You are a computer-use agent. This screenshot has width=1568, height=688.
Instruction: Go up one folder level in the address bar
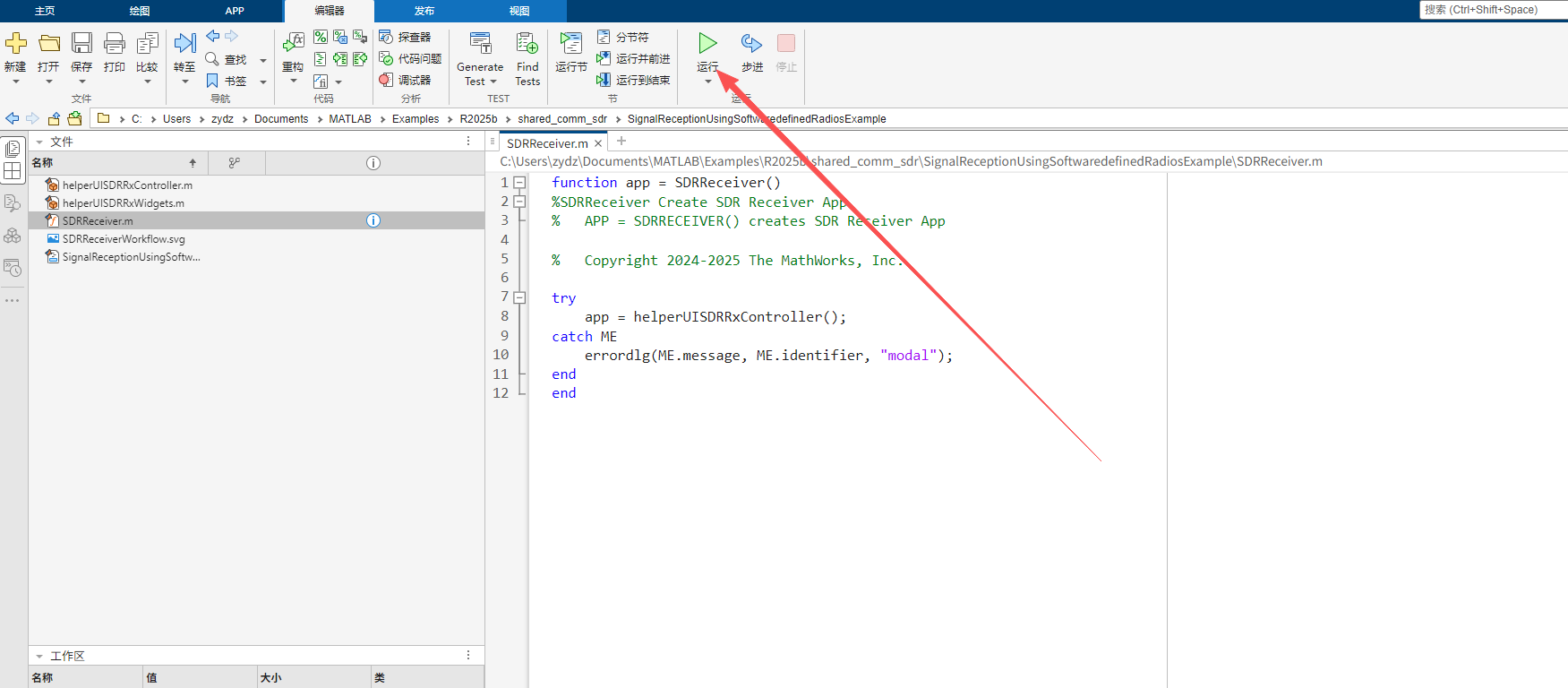pyautogui.click(x=55, y=118)
